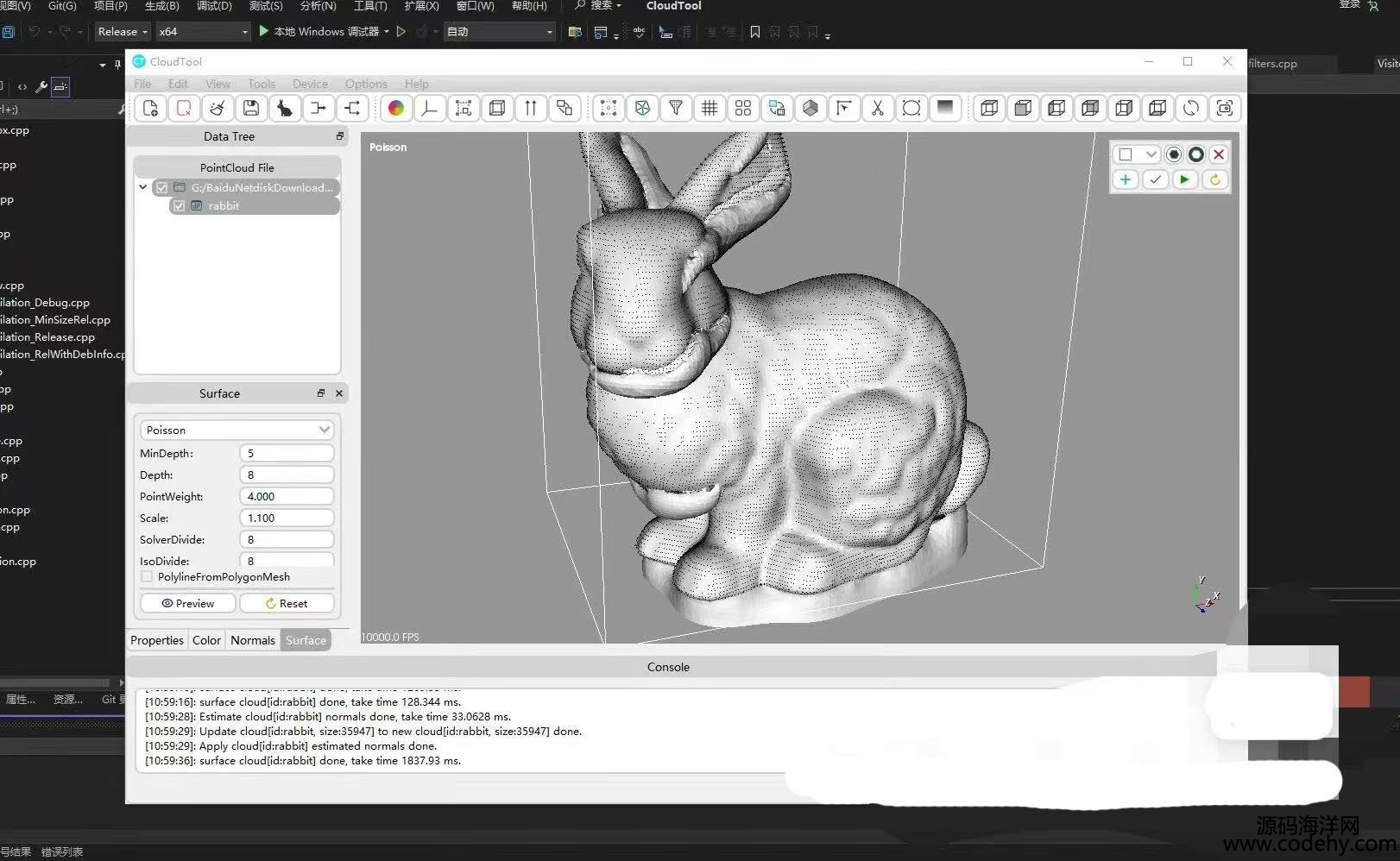Open the Edit menu in CloudTool
Screen dimensions: 1400x861
tap(178, 84)
